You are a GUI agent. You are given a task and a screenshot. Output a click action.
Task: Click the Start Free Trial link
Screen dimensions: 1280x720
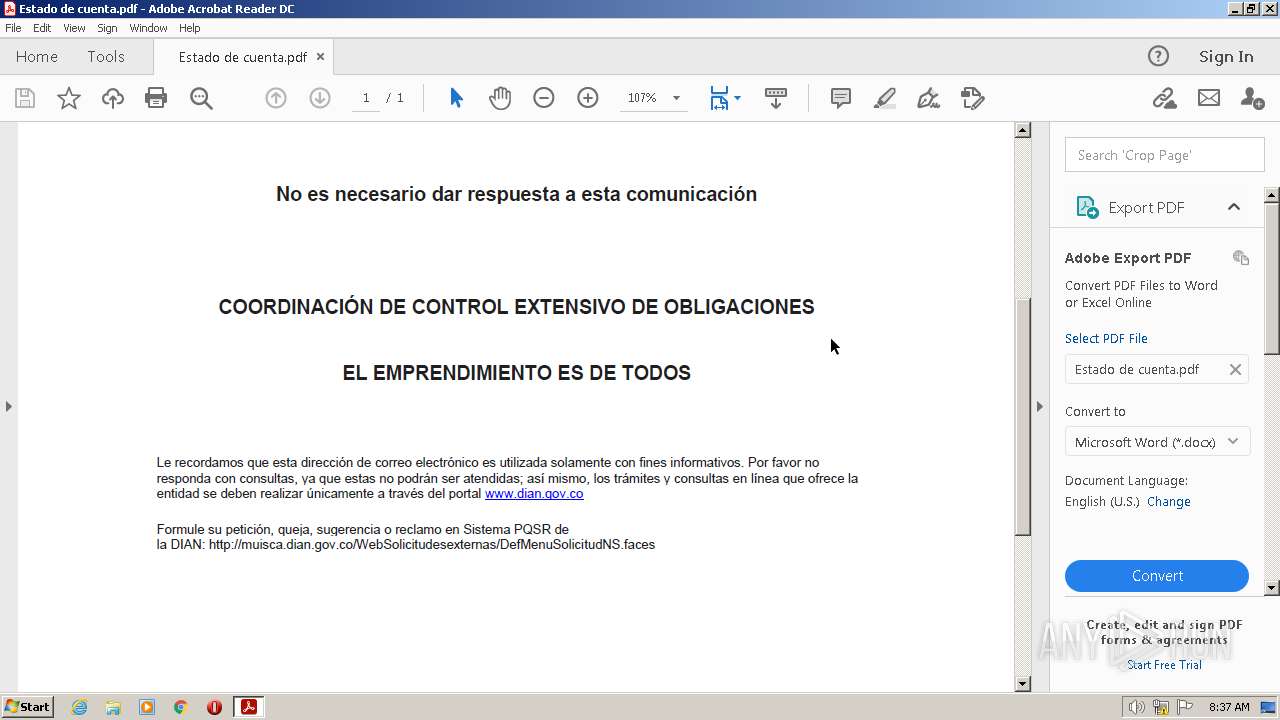point(1164,665)
